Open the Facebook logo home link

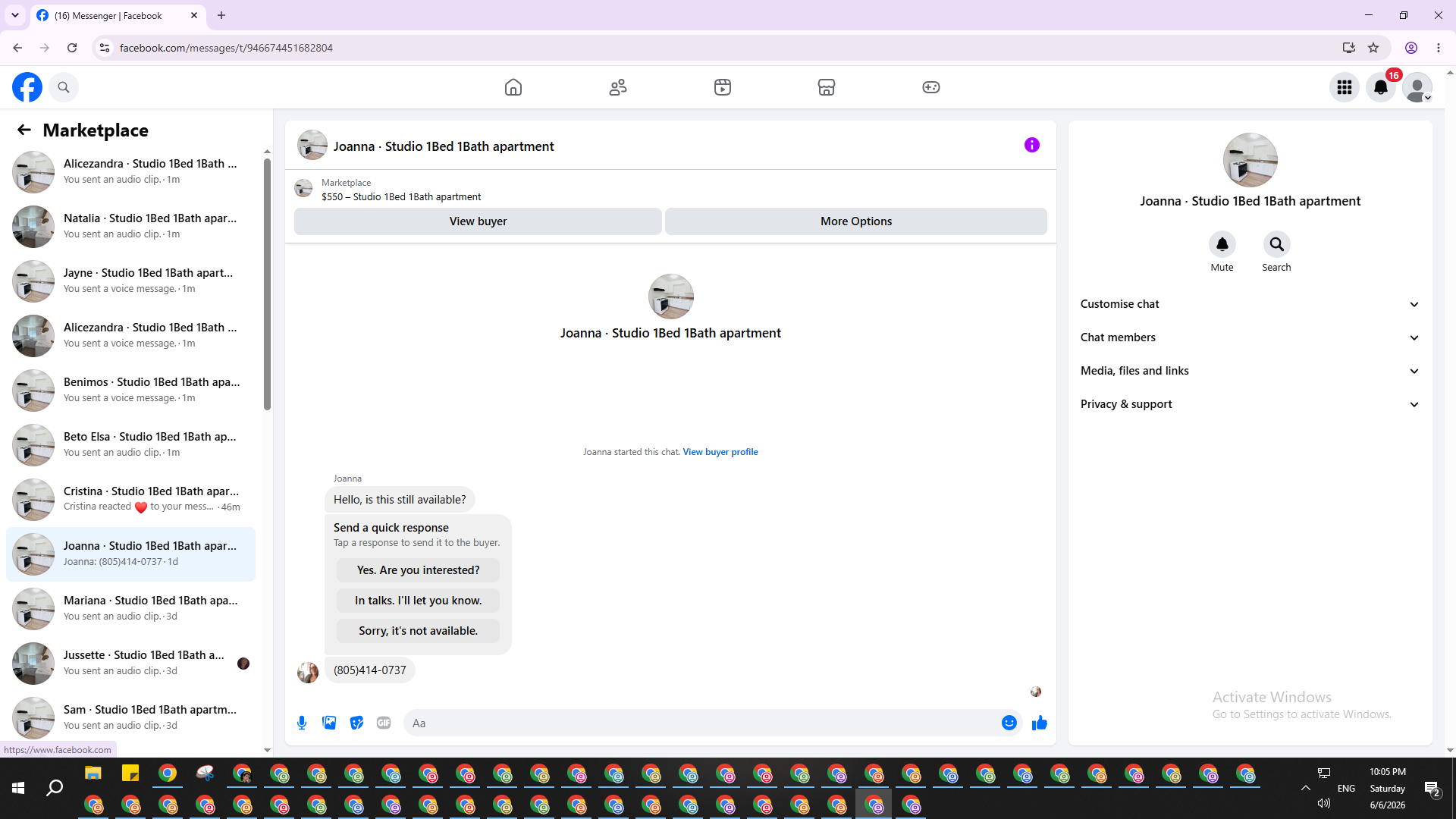(x=27, y=87)
